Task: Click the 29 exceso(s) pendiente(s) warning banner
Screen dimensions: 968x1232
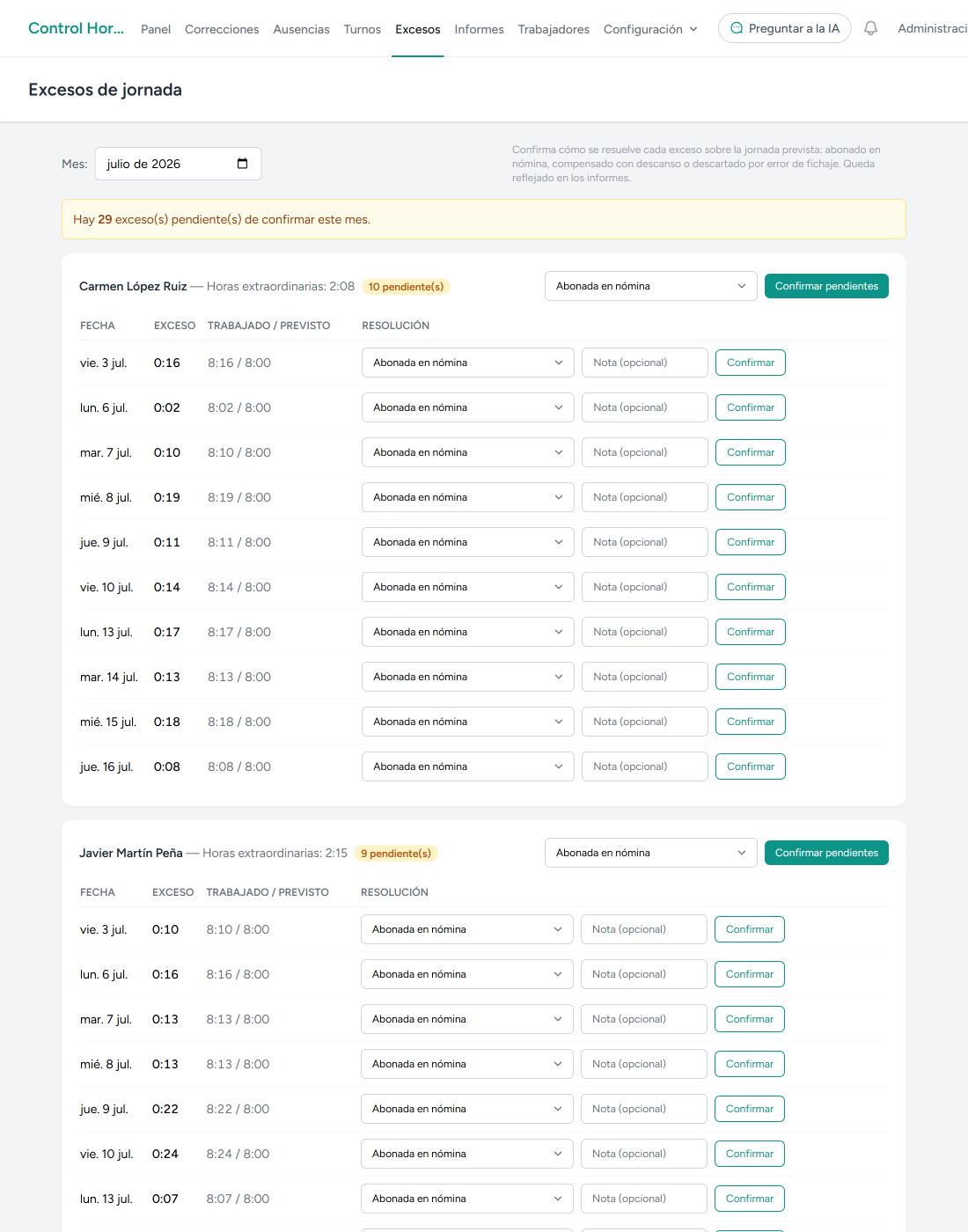Action: pos(484,219)
